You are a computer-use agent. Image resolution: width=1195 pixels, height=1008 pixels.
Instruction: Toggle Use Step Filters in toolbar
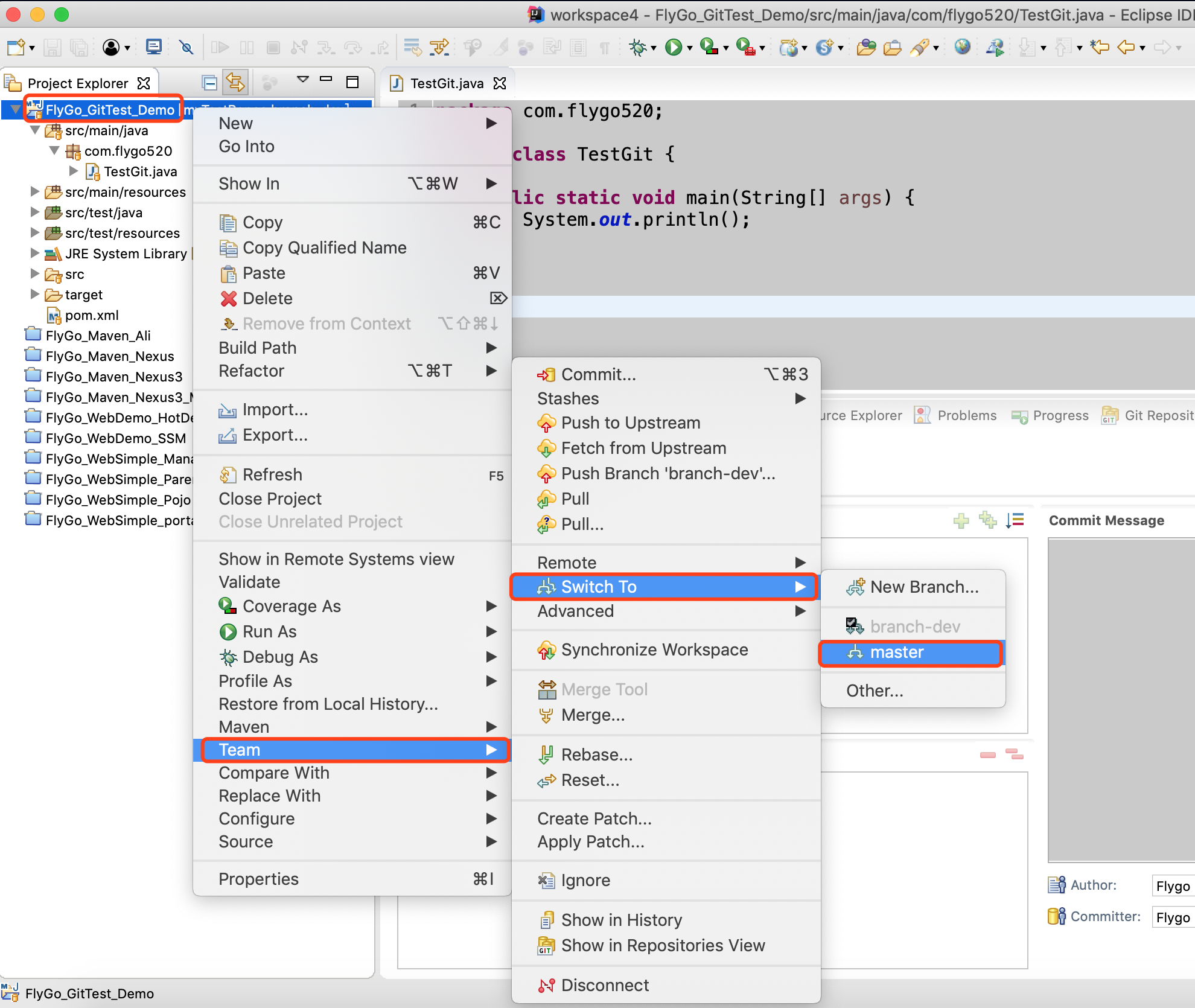439,47
